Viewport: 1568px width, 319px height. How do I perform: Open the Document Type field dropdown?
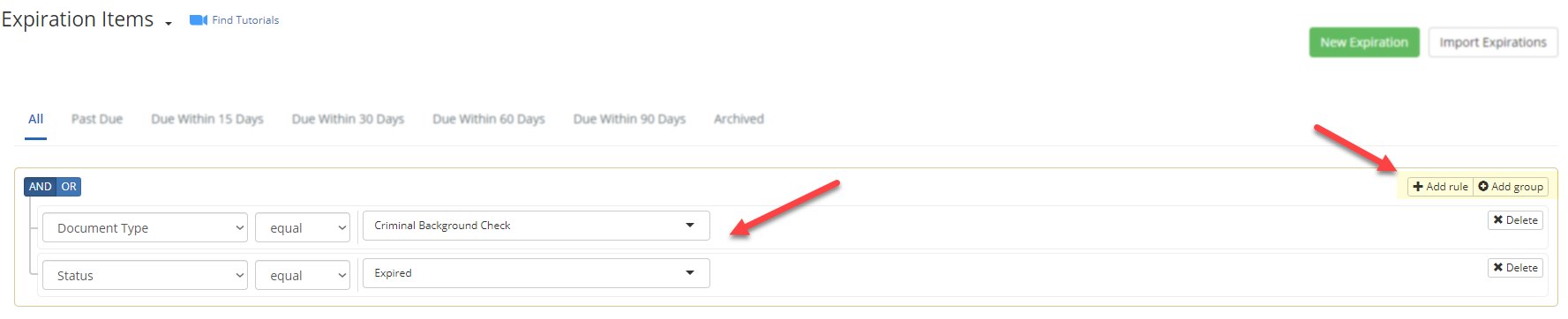click(x=146, y=227)
